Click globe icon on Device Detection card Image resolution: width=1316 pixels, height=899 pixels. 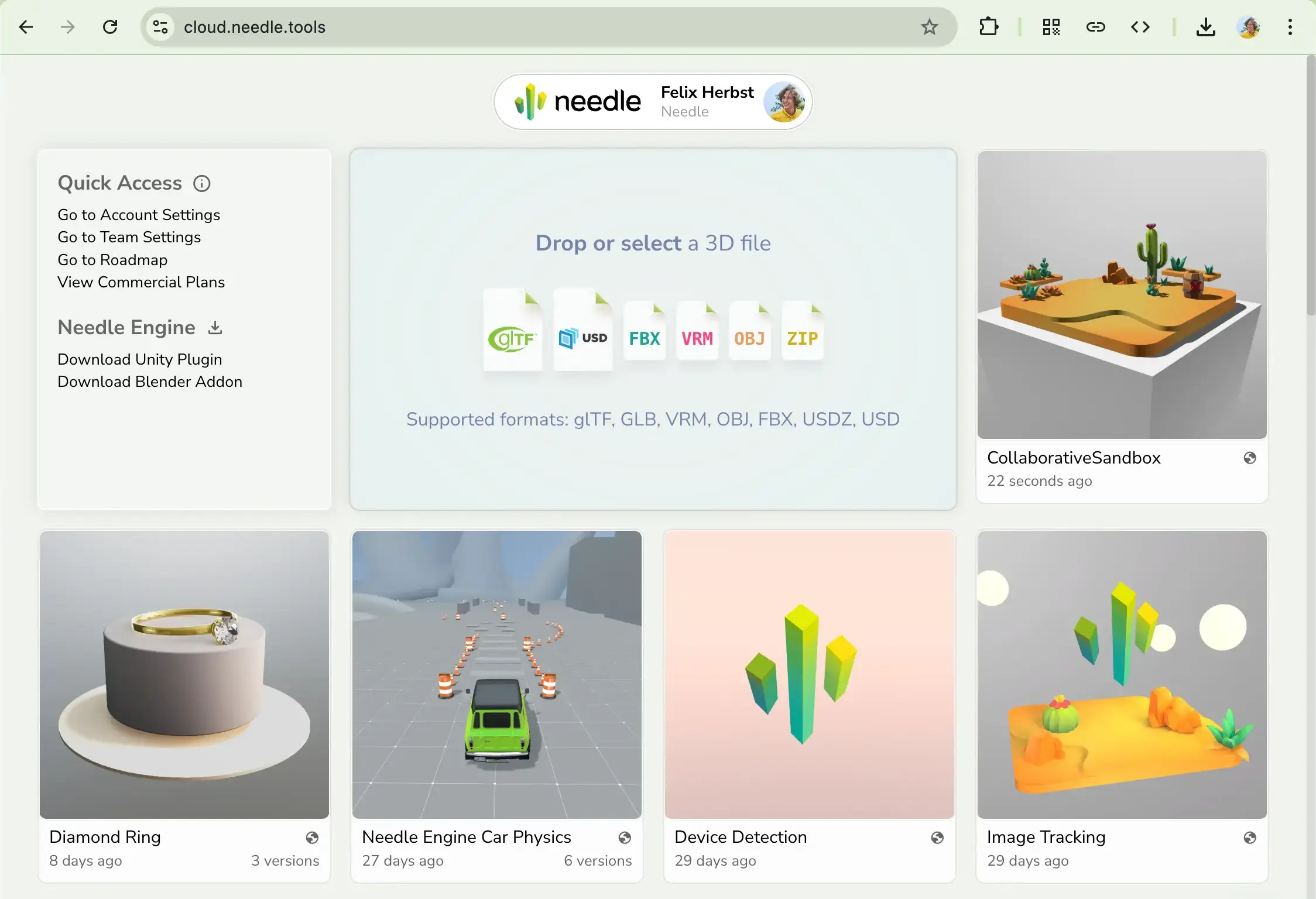pos(937,838)
